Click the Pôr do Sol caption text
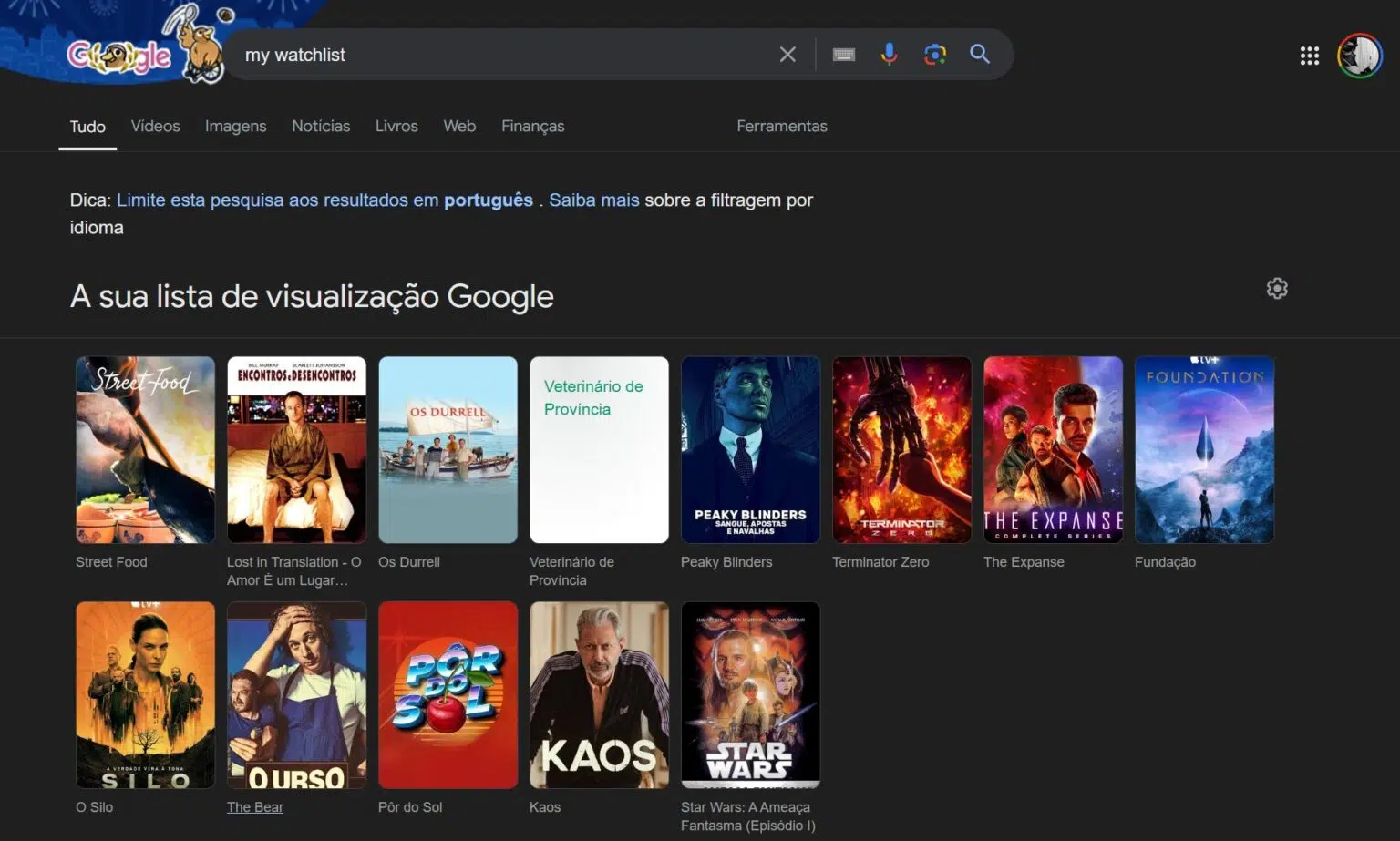This screenshot has height=841, width=1400. pos(410,807)
